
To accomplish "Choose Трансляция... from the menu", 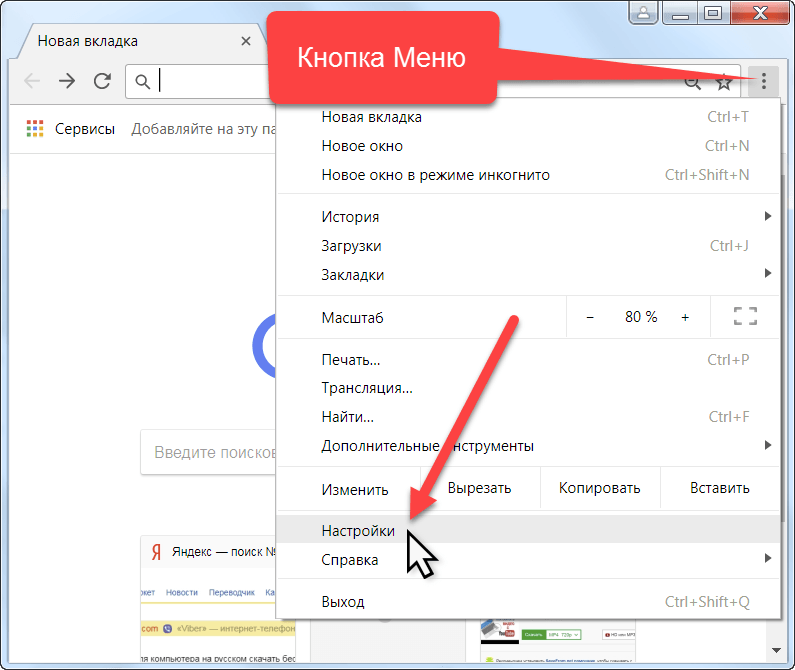I will (x=527, y=389).
